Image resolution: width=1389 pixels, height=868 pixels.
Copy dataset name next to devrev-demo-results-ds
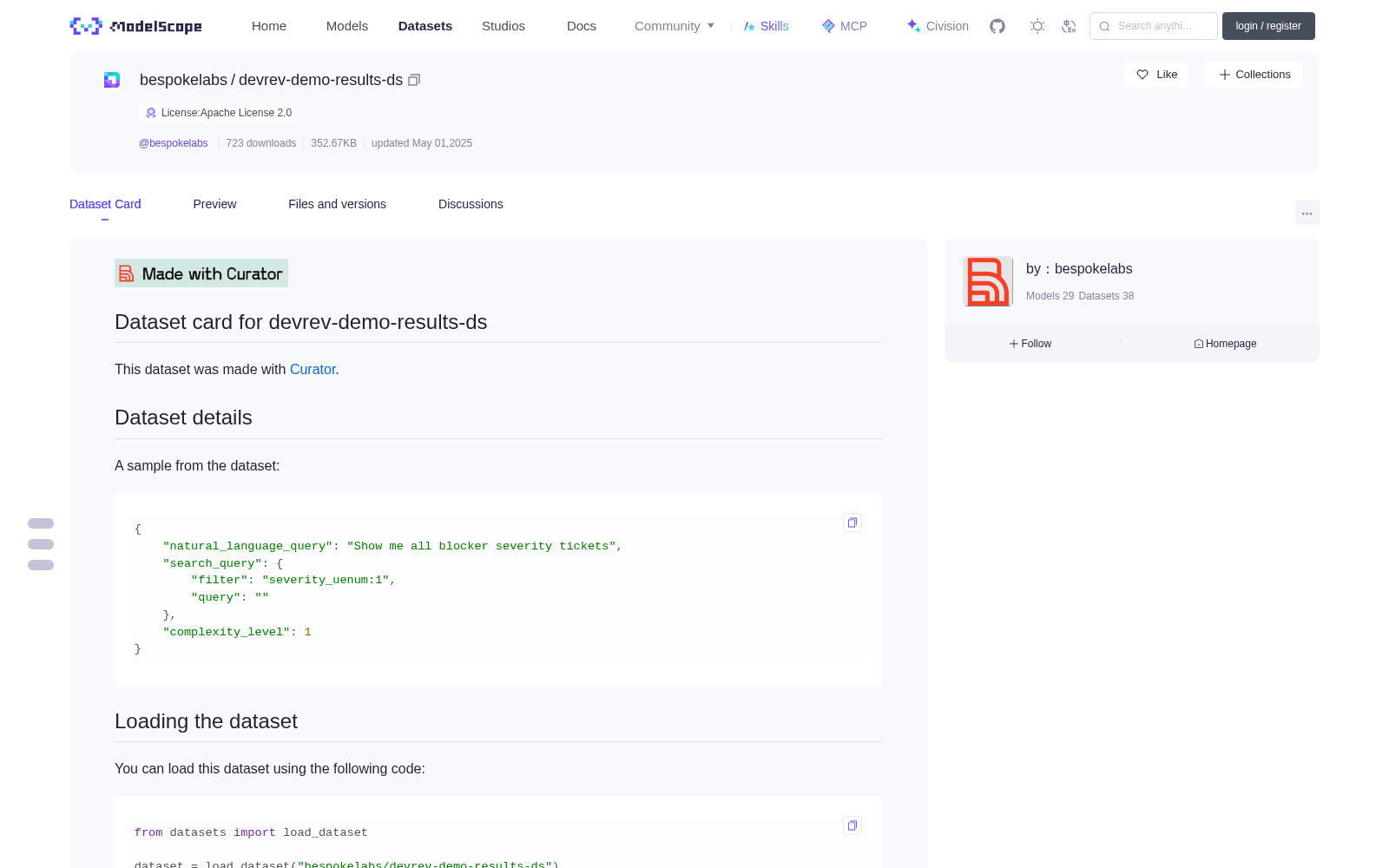pyautogui.click(x=414, y=80)
